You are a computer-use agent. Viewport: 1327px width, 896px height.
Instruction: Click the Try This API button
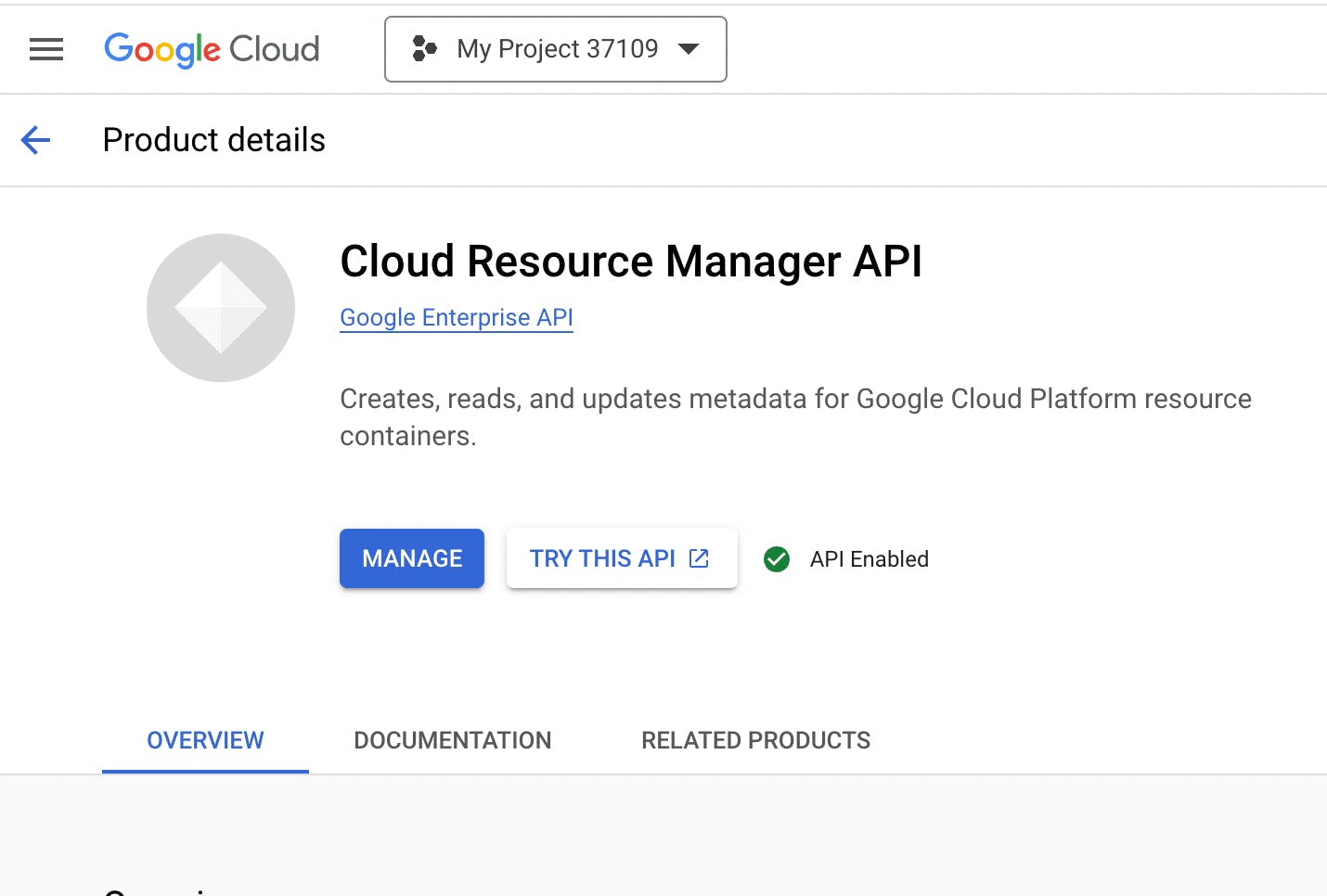coord(603,558)
